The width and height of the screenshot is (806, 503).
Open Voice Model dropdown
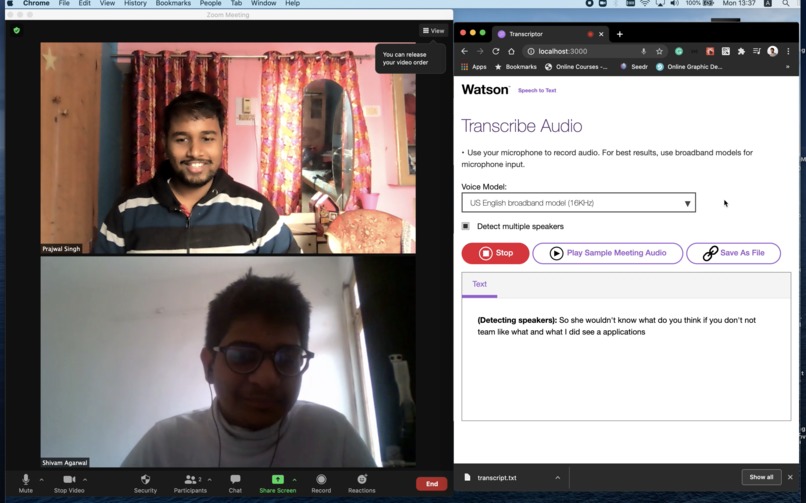coord(578,202)
